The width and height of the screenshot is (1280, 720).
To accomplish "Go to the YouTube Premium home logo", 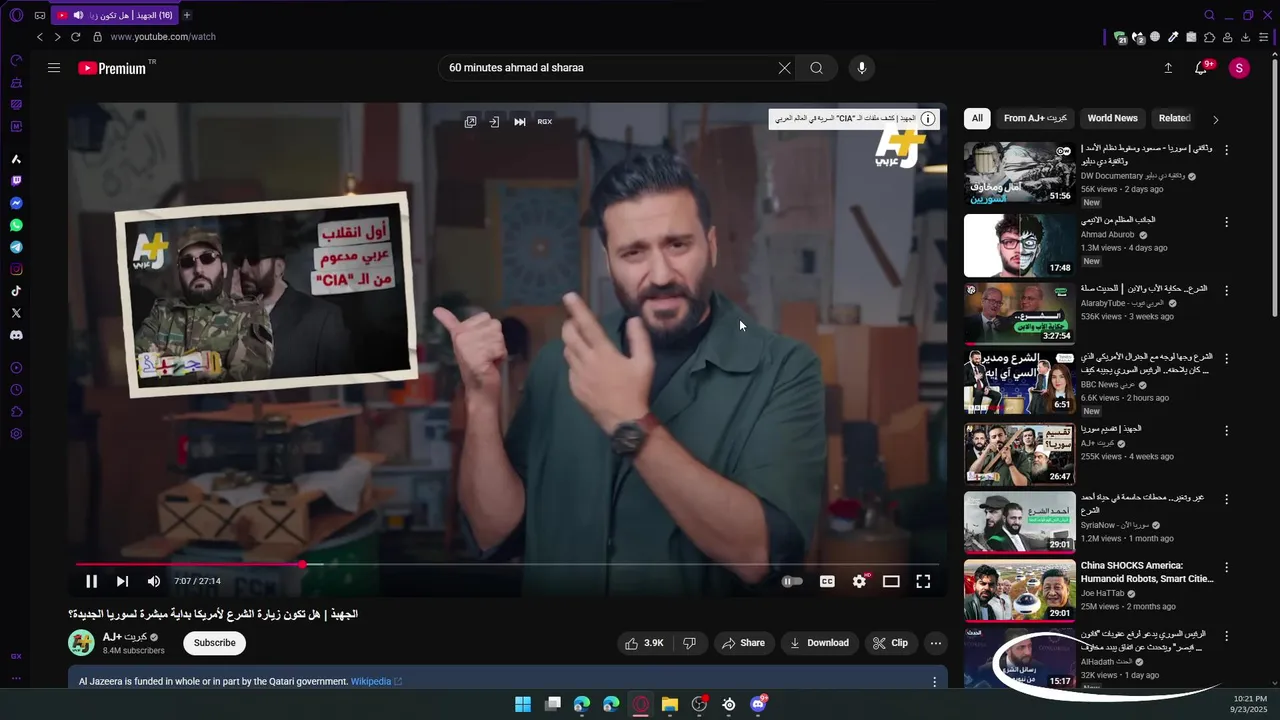I will 112,68.
